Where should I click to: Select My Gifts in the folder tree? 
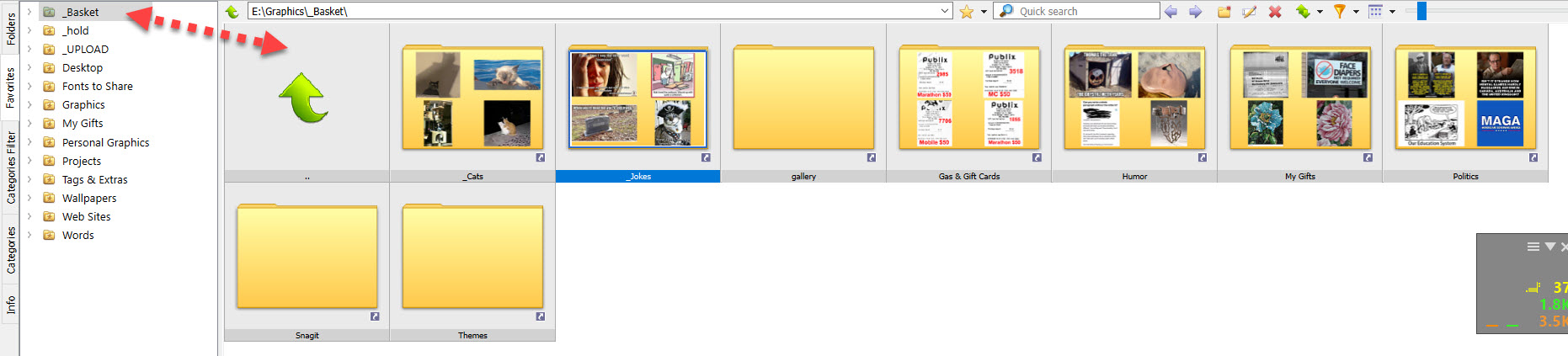point(83,123)
